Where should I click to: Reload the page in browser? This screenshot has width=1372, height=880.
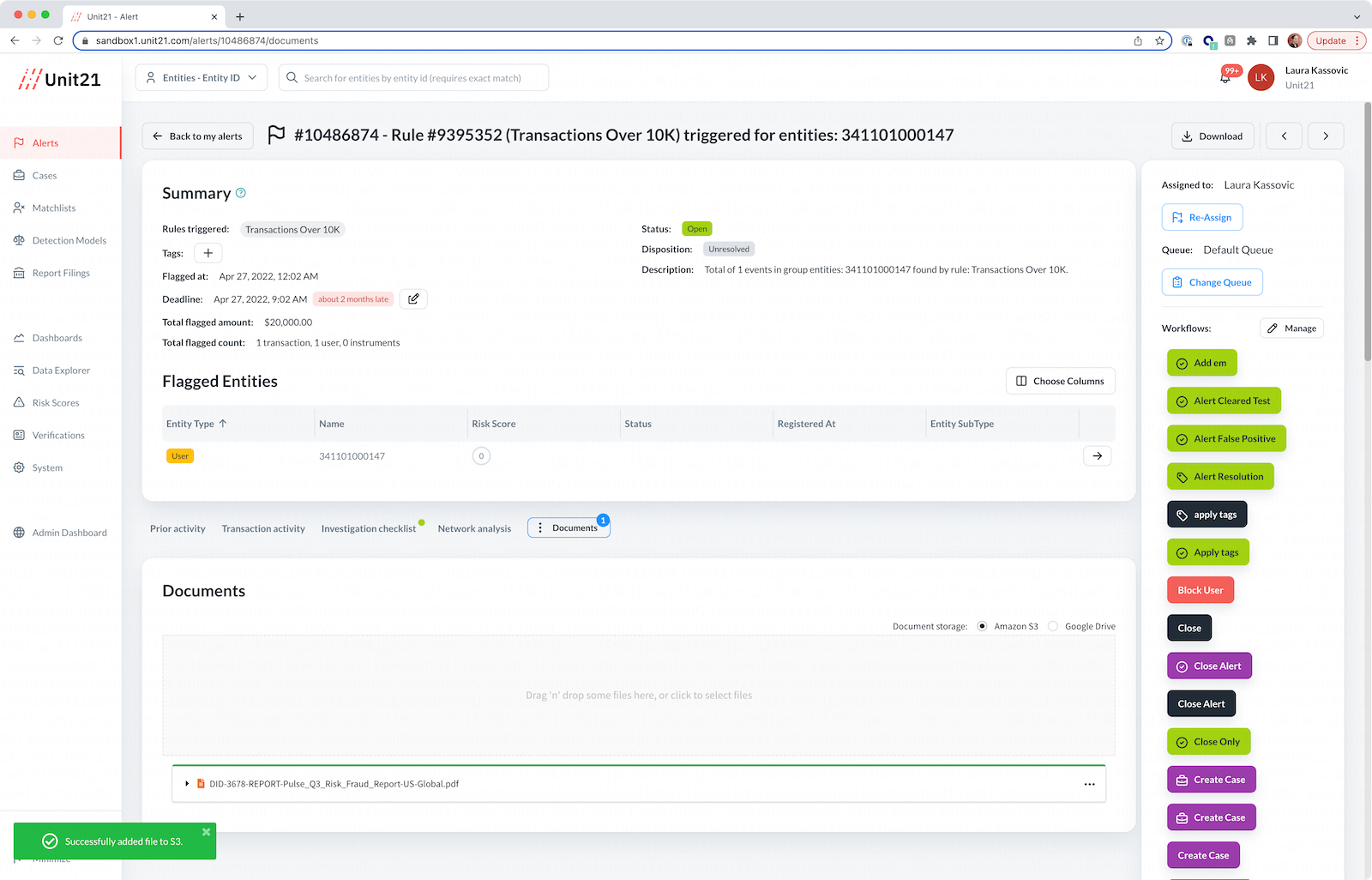pyautogui.click(x=58, y=40)
